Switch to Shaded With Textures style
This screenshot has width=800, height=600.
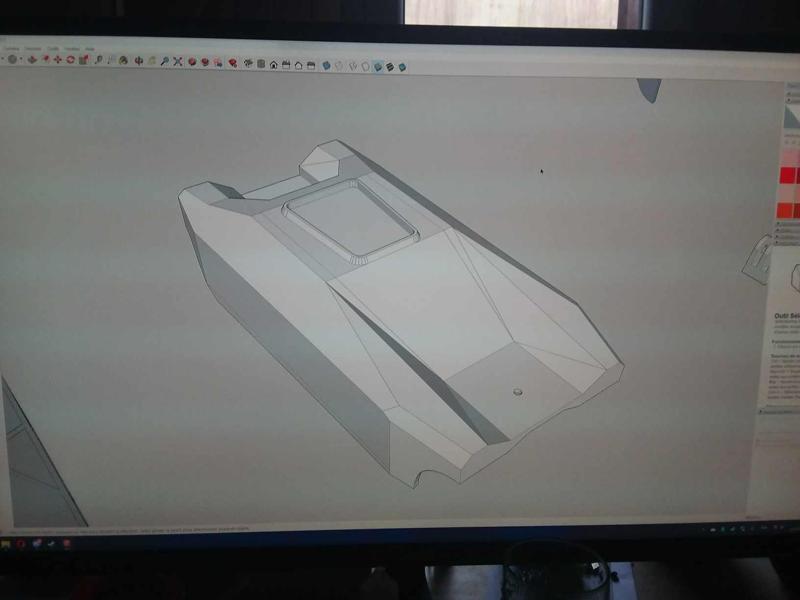click(x=390, y=67)
